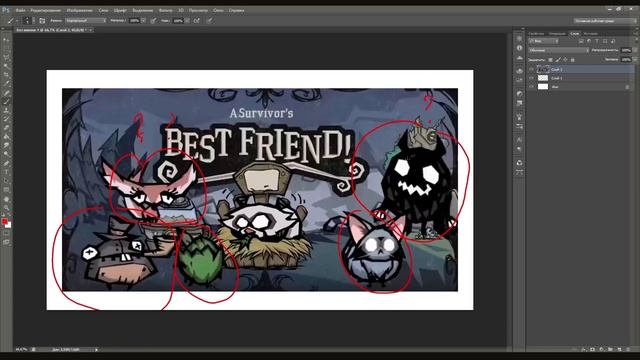Image resolution: width=640 pixels, height=360 pixels.
Task: Open layer opacity slider arrow
Action: click(x=635, y=50)
